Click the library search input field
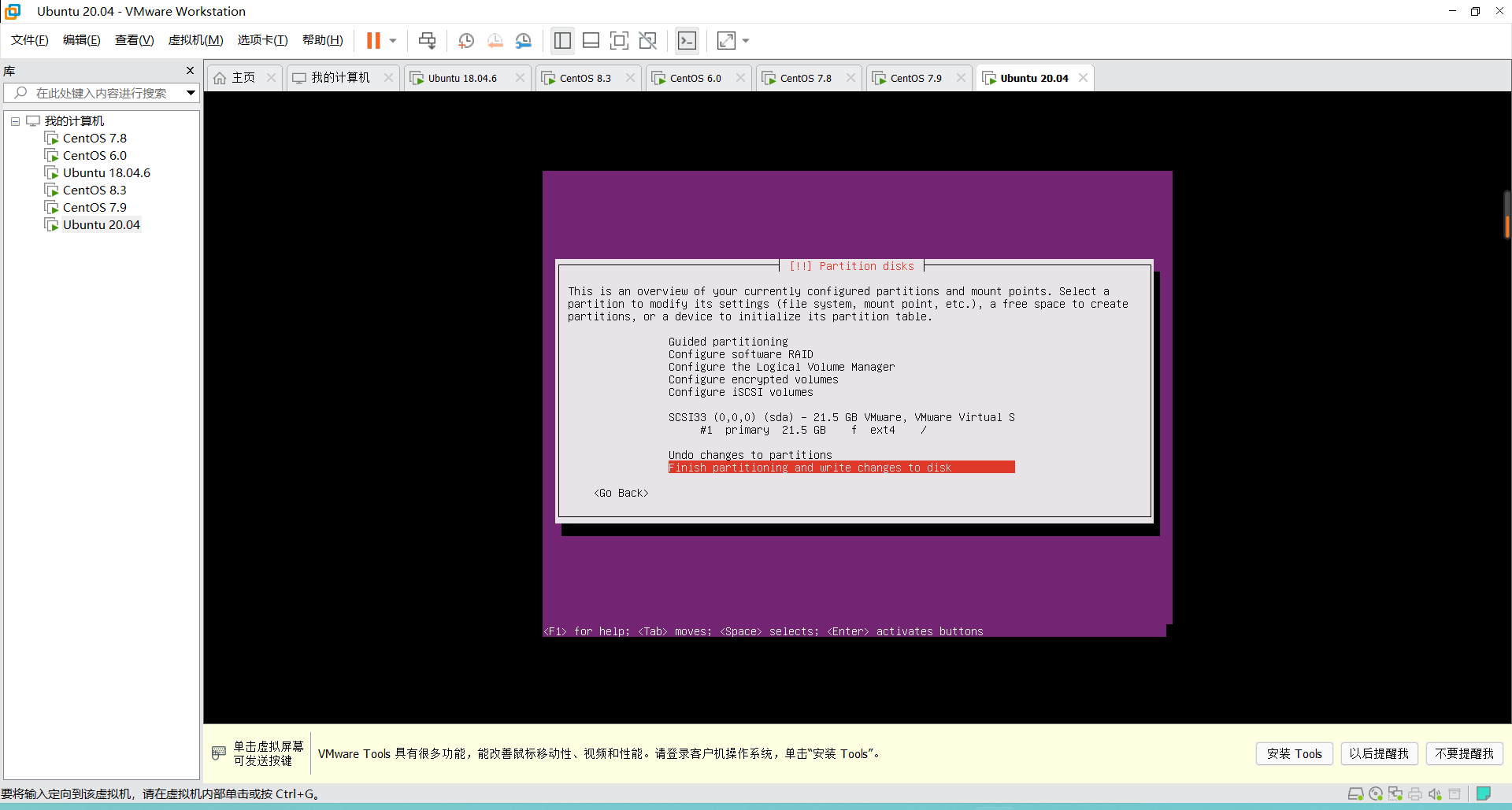 (x=101, y=93)
